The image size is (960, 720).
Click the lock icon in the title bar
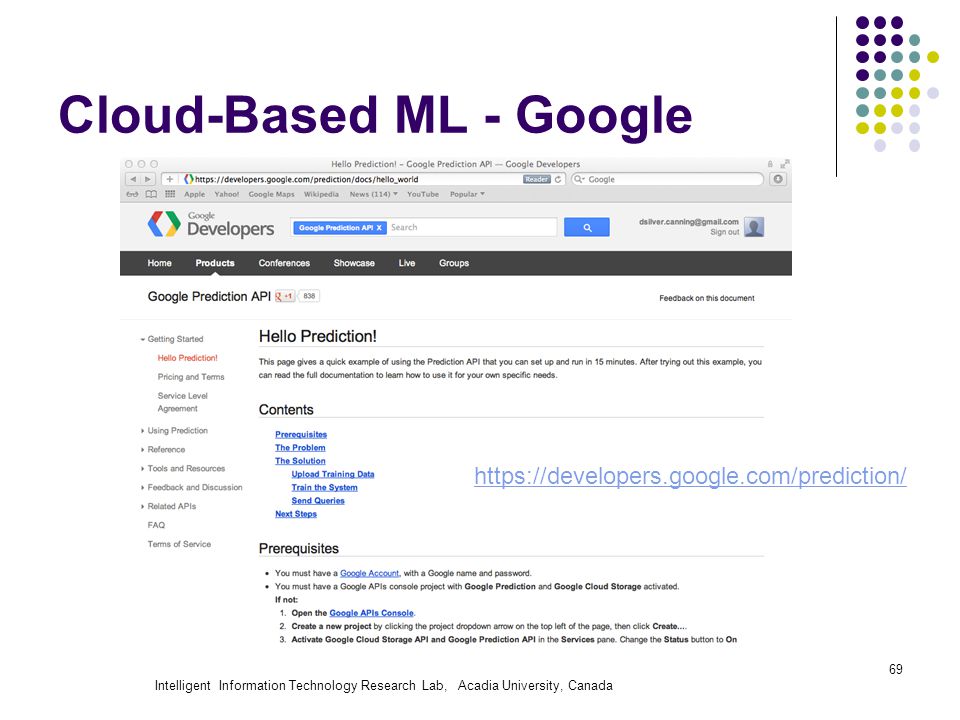click(x=770, y=164)
